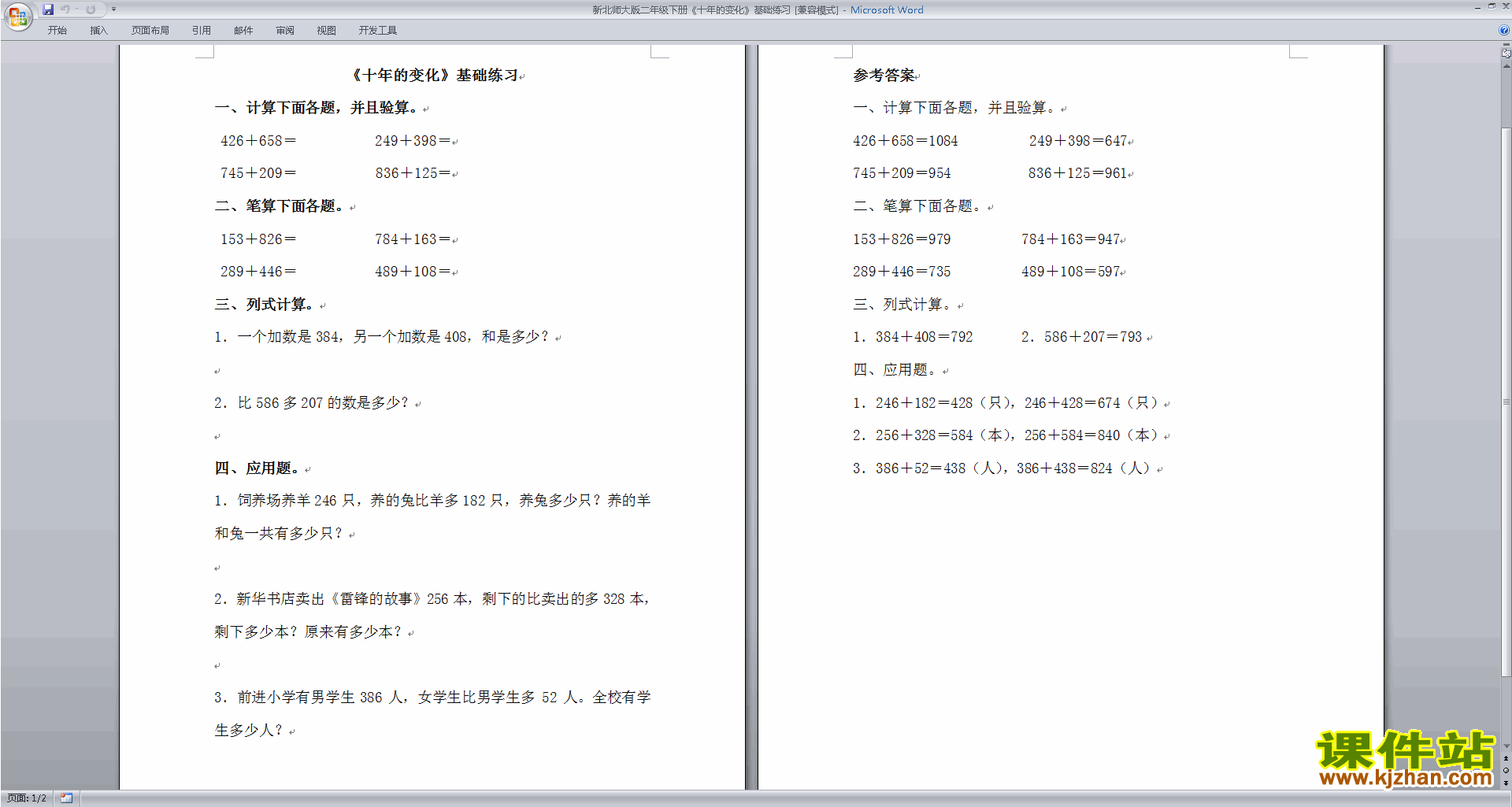The height and width of the screenshot is (807, 1512).
Task: Click the answer line 256+328=584（本）
Action: coord(1006,435)
